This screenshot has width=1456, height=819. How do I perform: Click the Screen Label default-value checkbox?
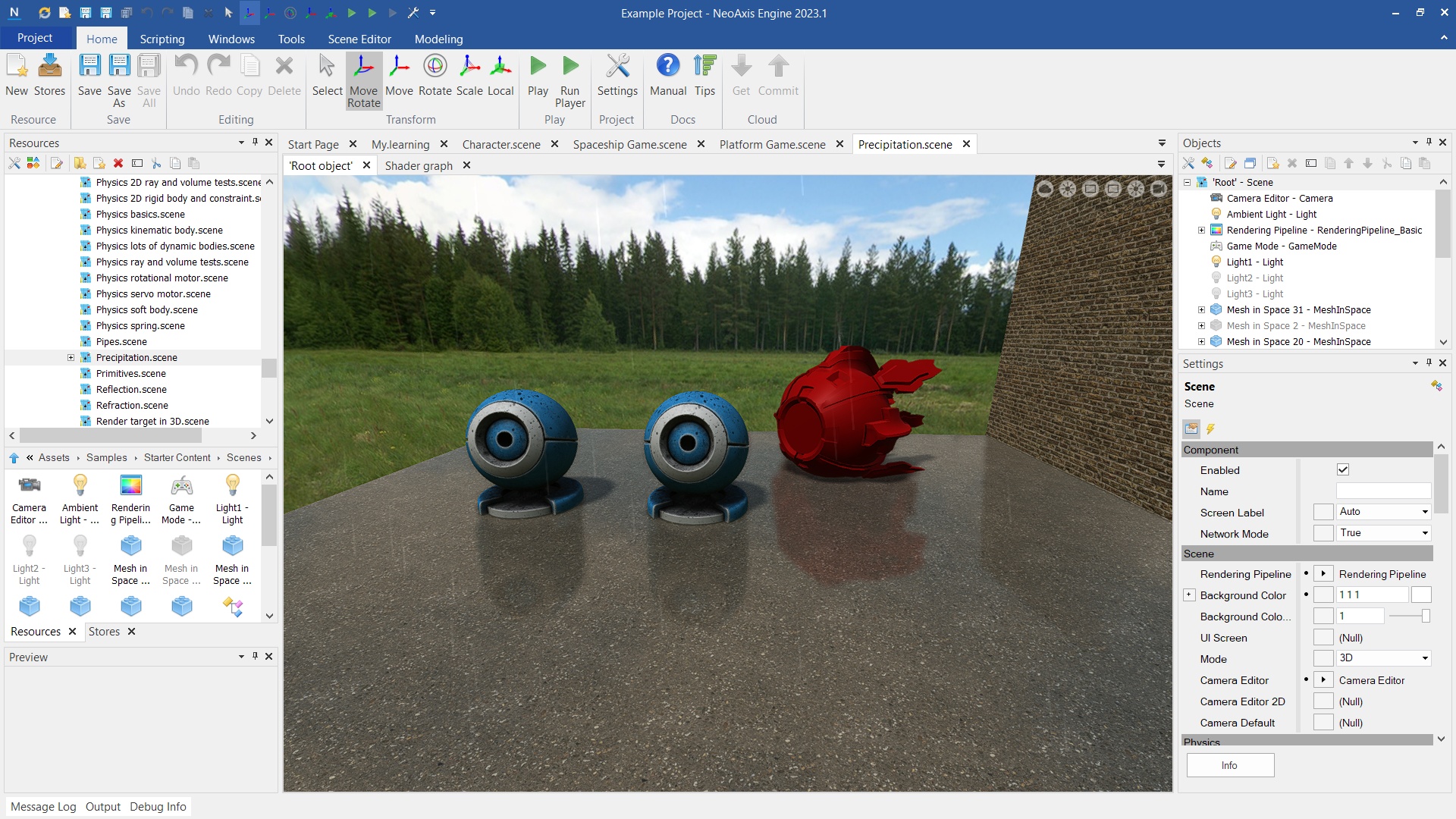click(1323, 513)
